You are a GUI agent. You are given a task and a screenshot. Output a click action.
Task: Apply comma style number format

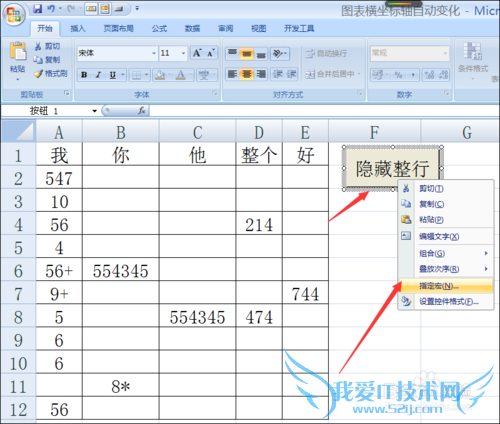413,75
